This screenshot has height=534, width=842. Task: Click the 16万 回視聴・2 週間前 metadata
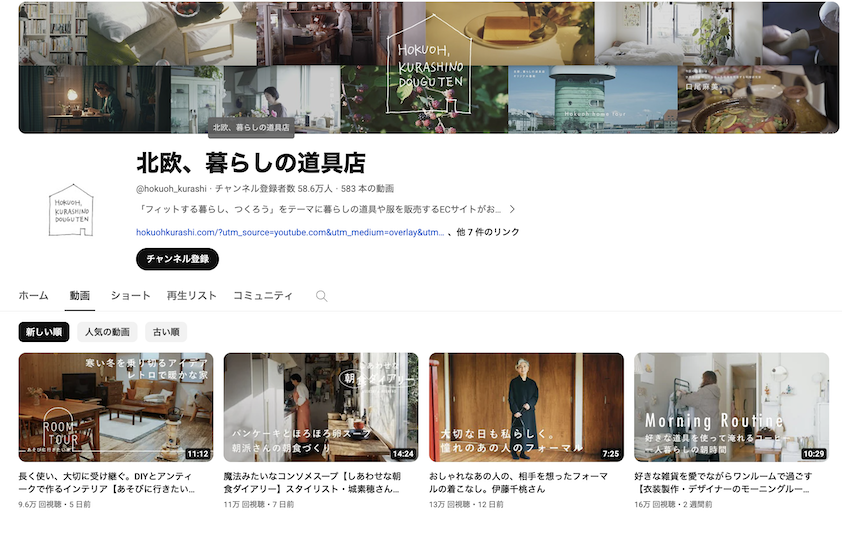(673, 504)
